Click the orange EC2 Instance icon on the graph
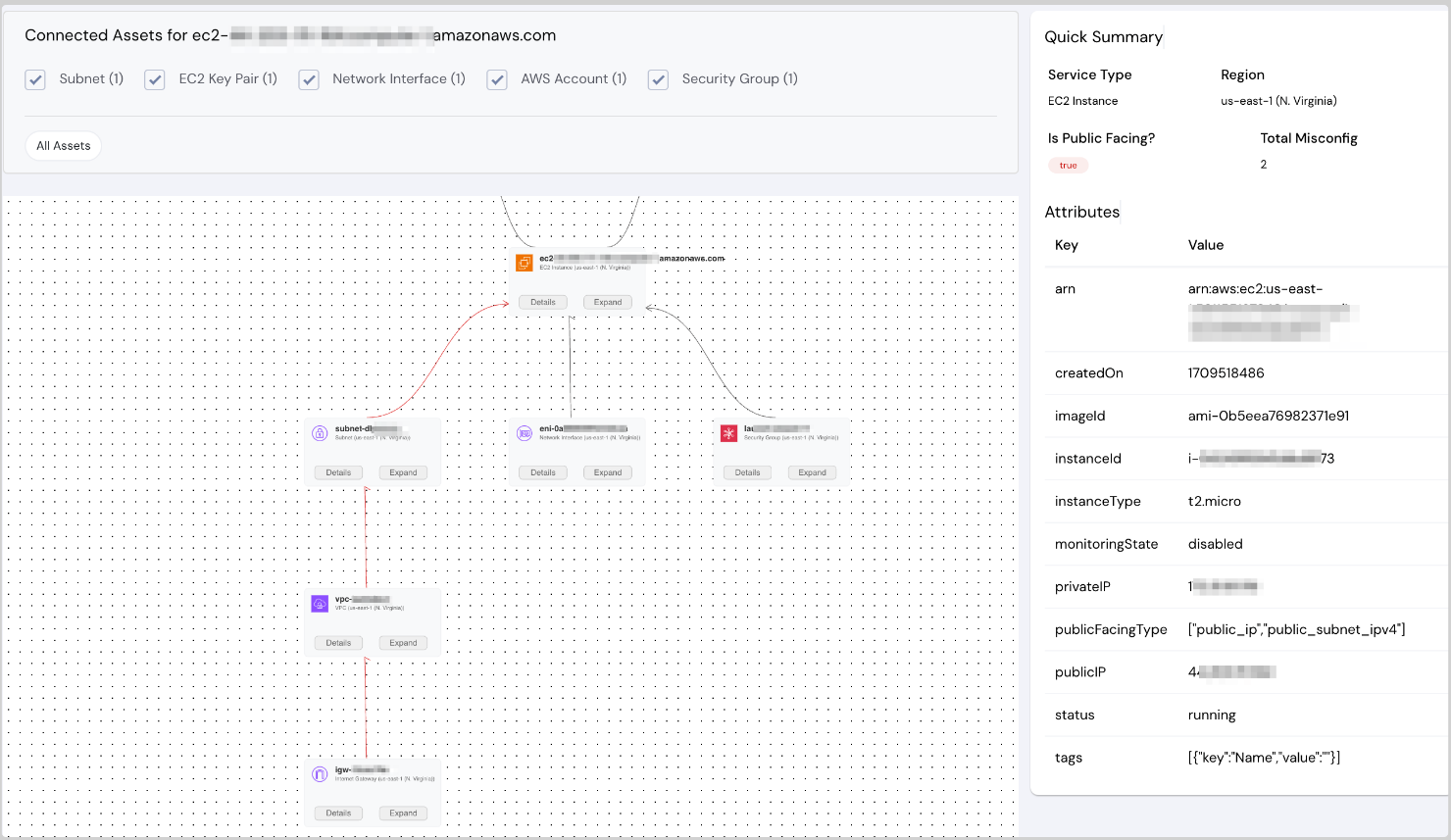Image resolution: width=1451 pixels, height=840 pixels. pos(525,263)
